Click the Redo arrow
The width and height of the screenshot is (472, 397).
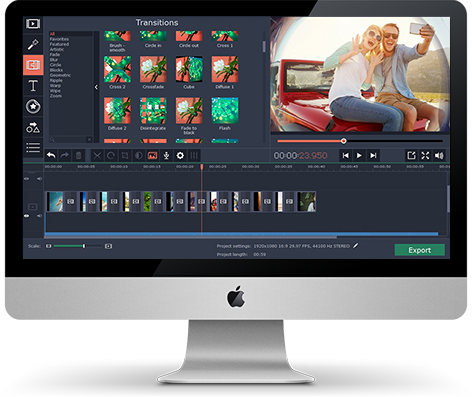pyautogui.click(x=65, y=155)
